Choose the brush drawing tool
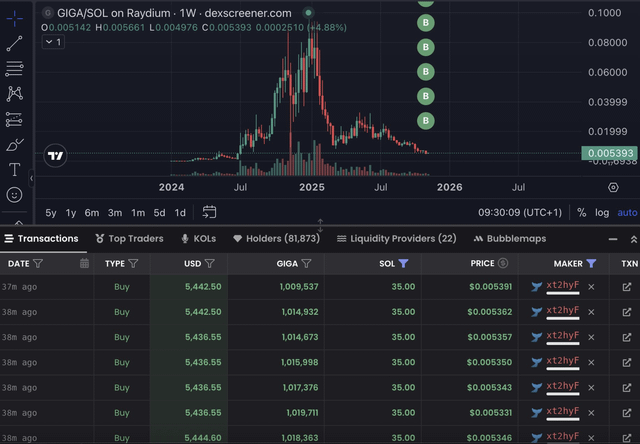This screenshot has width=640, height=444. point(15,145)
